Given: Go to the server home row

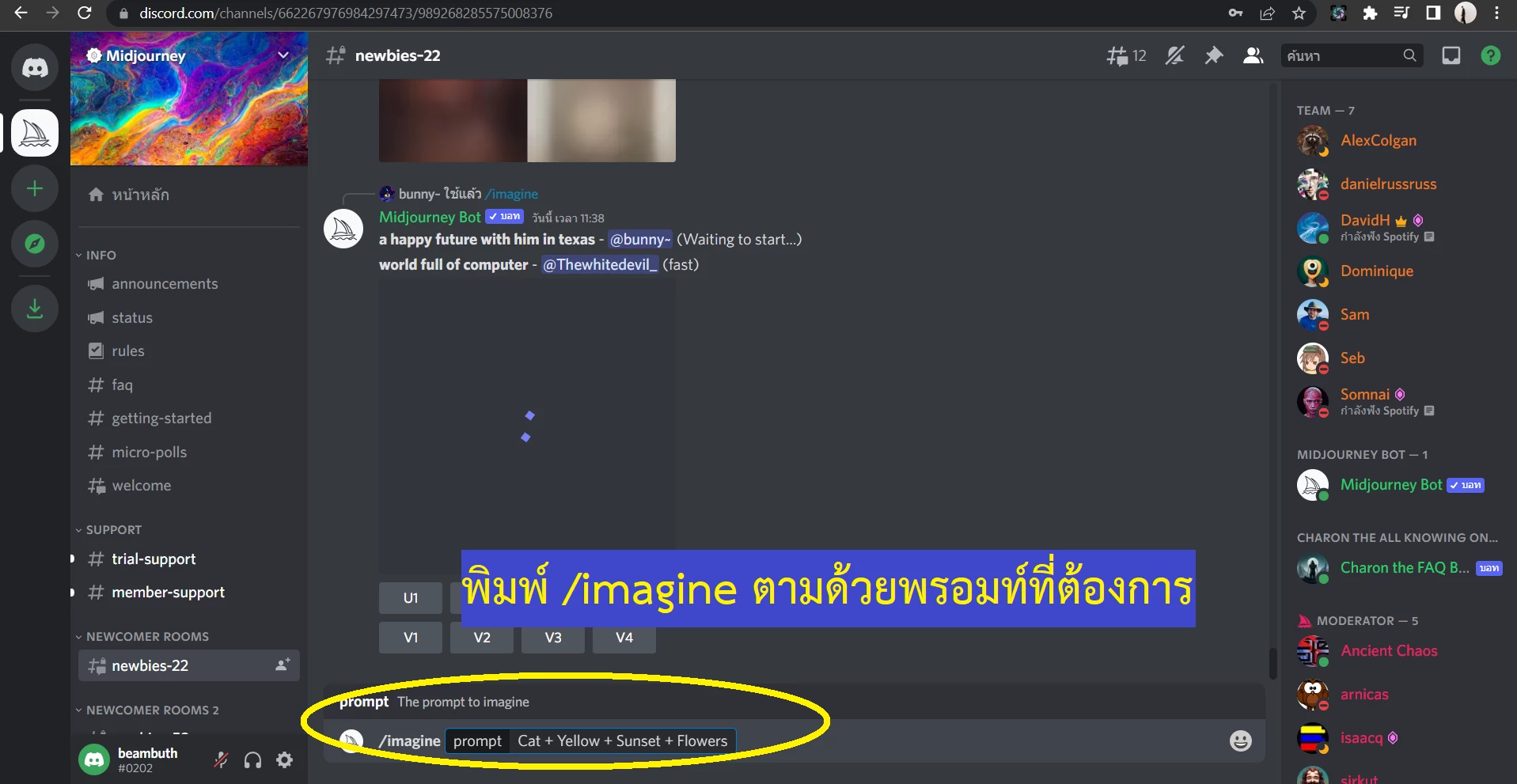Looking at the screenshot, I should pyautogui.click(x=188, y=195).
